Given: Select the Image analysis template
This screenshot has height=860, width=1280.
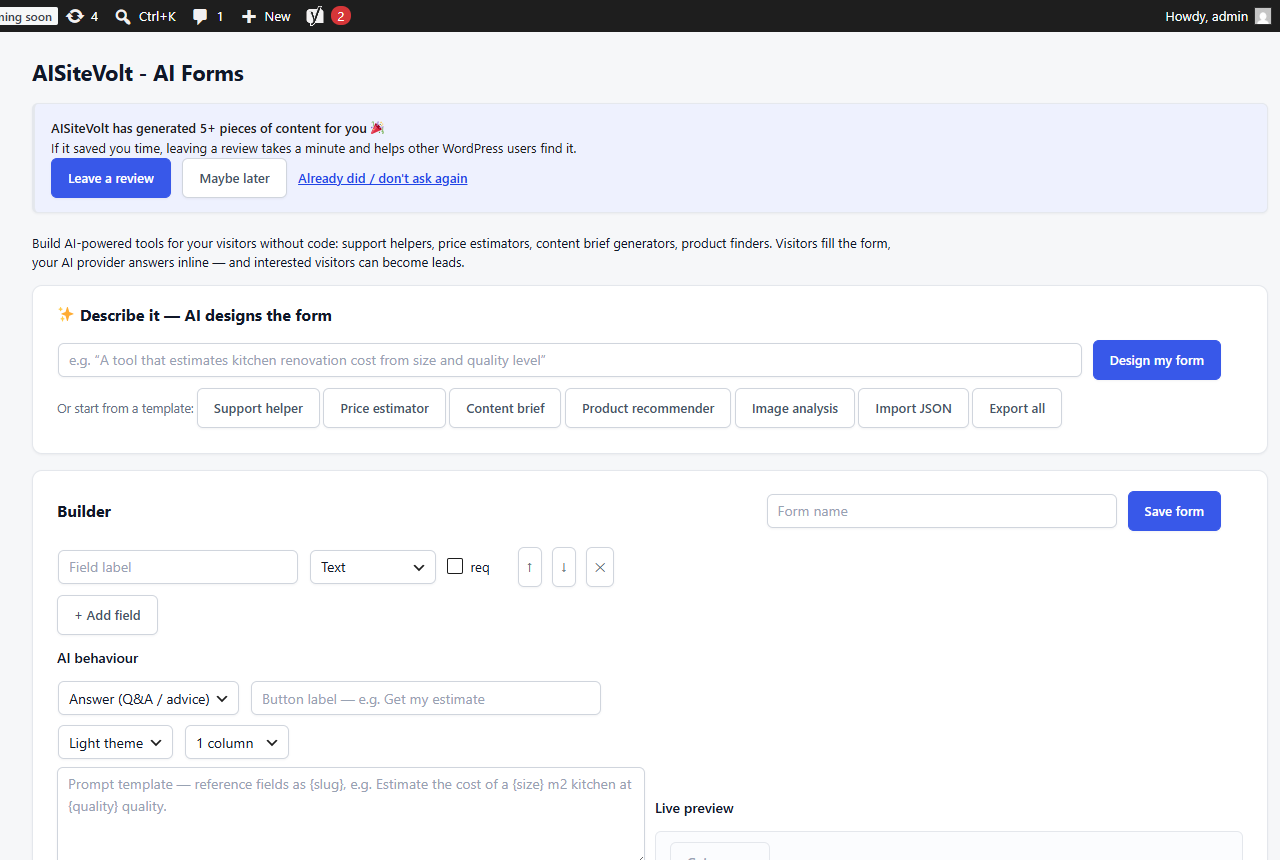Looking at the screenshot, I should [795, 408].
